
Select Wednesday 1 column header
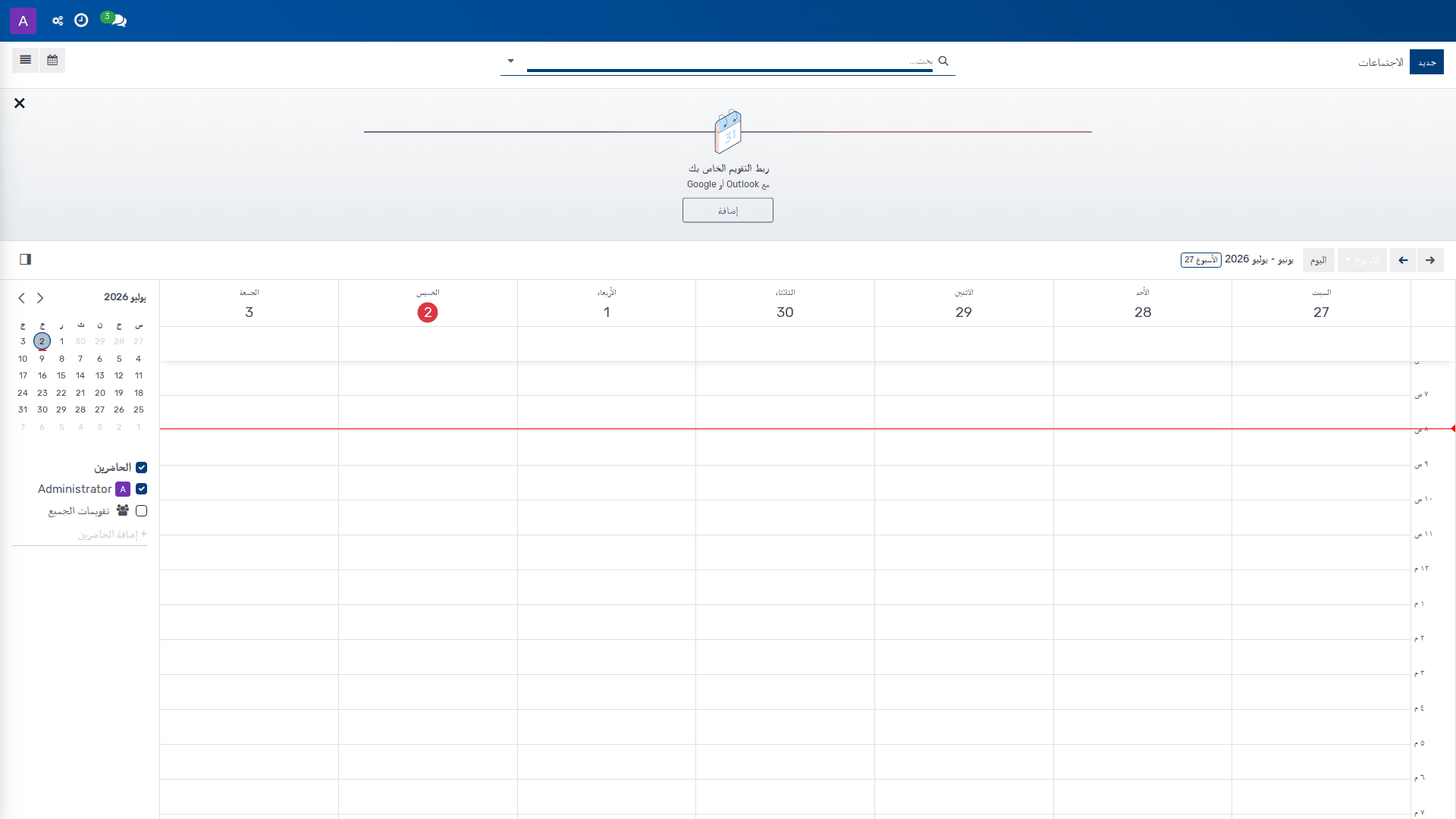point(607,303)
